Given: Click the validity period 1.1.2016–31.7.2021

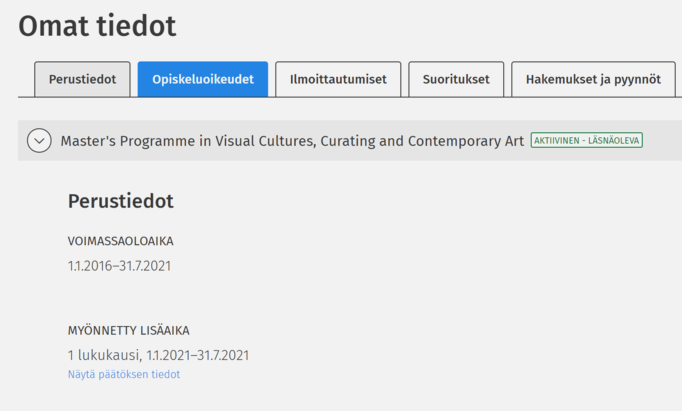Looking at the screenshot, I should (120, 266).
